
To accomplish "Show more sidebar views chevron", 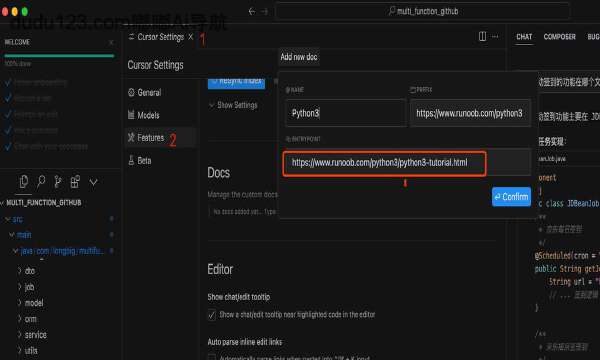I will click(x=93, y=182).
